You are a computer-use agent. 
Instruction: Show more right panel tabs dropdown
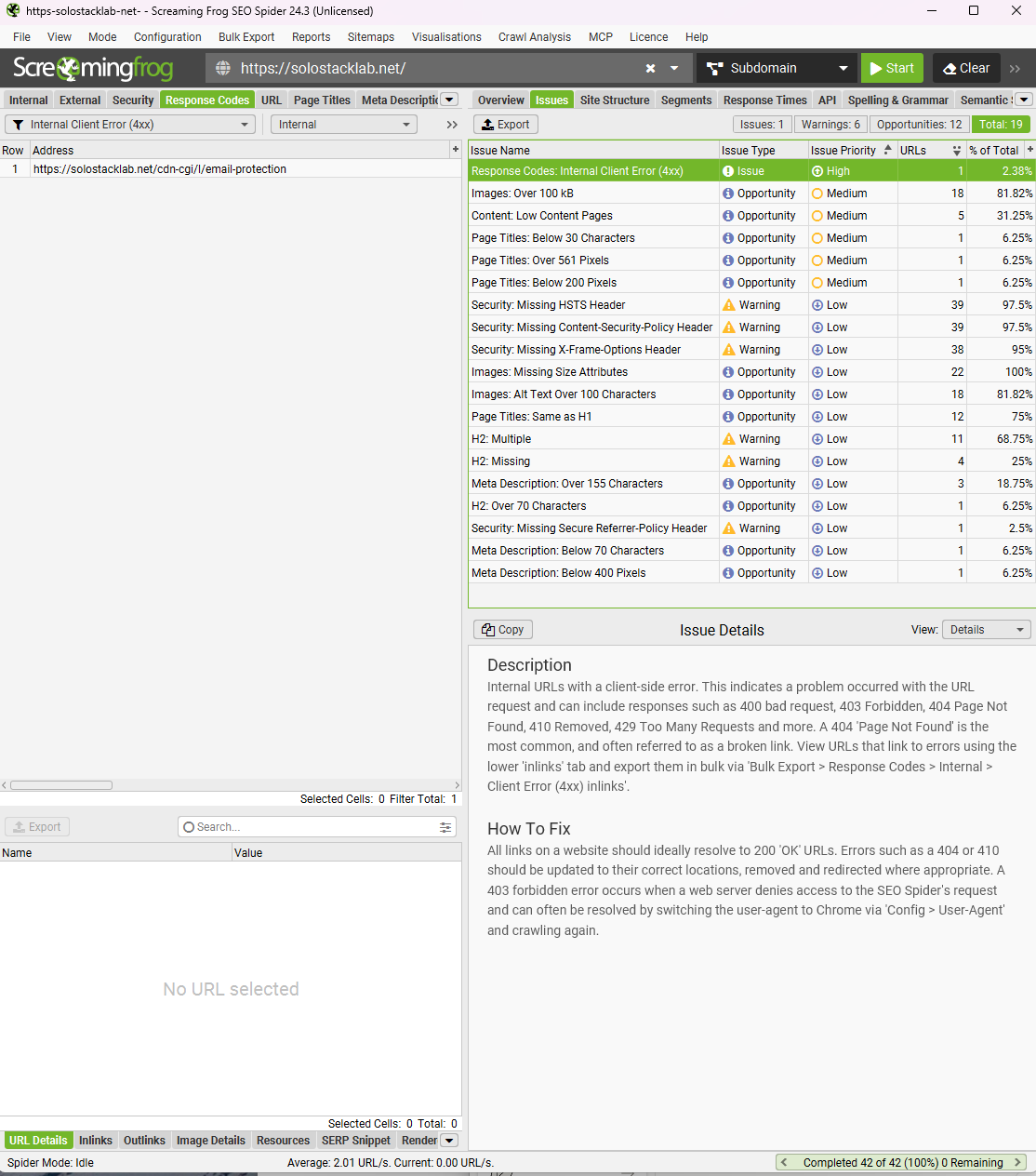(x=1024, y=100)
